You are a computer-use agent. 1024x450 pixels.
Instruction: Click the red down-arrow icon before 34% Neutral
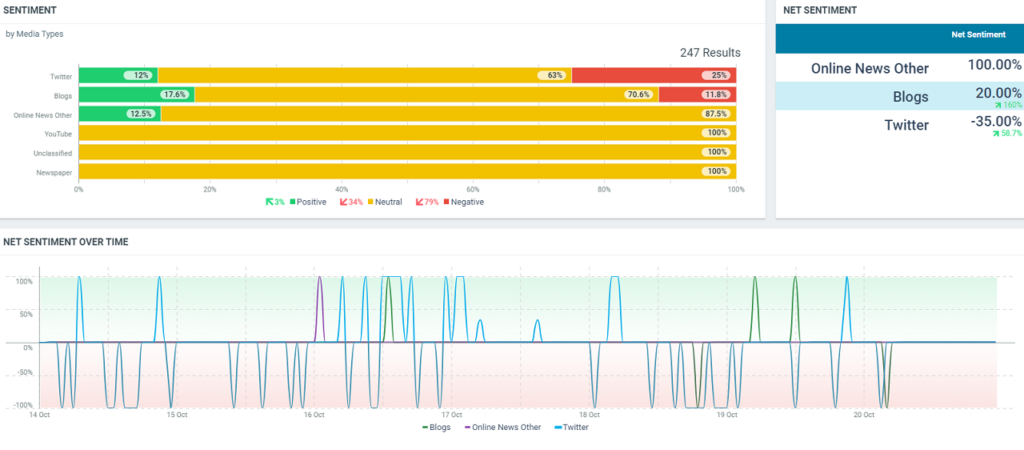pyautogui.click(x=344, y=202)
